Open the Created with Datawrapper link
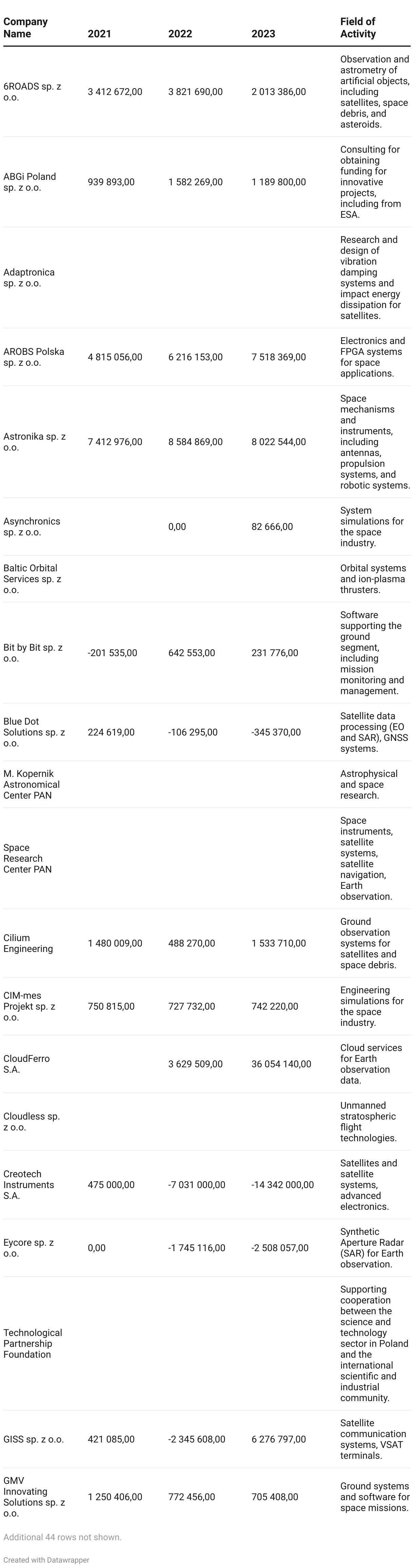Screen dimensions: 414x1568 (x=46, y=1560)
